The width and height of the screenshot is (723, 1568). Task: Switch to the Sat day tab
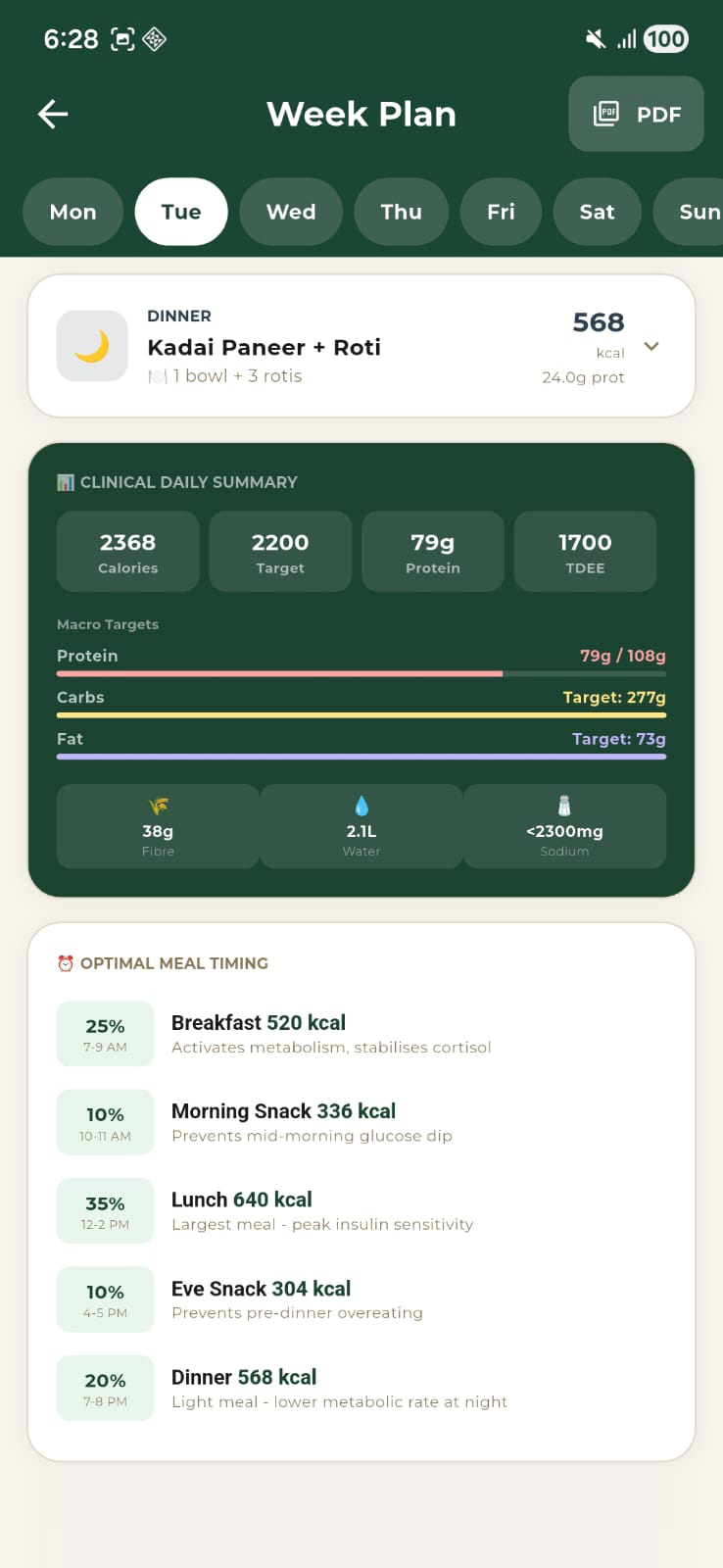[597, 212]
